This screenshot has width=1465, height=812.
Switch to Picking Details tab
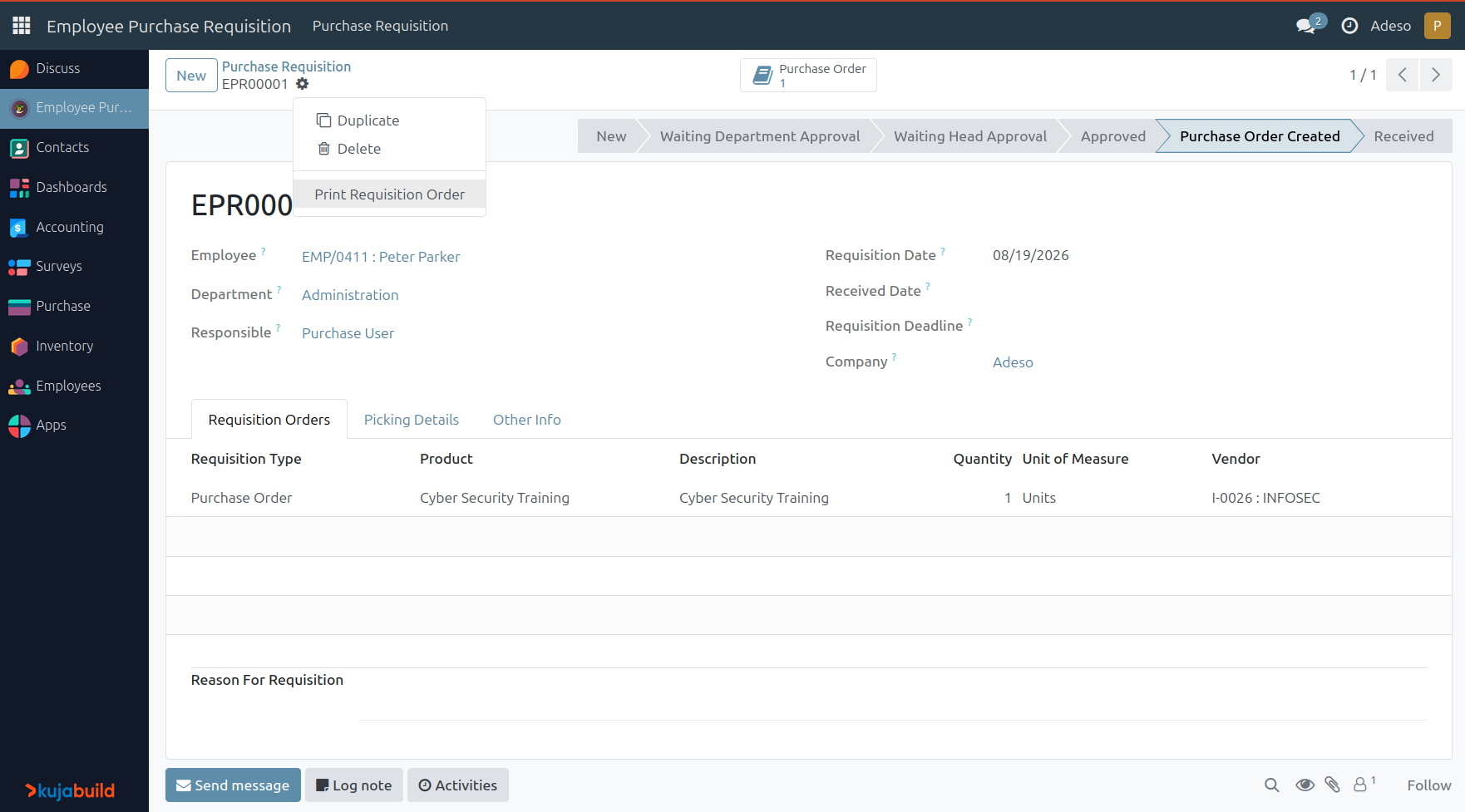pyautogui.click(x=412, y=420)
